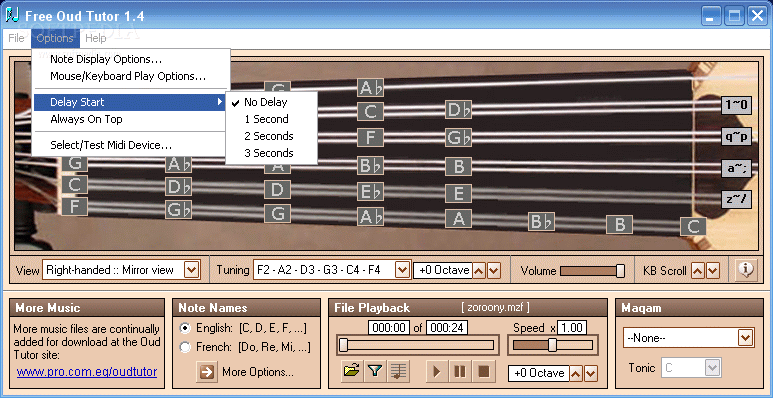Click the [ zoroony.mzf ] file name
This screenshot has height=398, width=773.
[x=495, y=308]
